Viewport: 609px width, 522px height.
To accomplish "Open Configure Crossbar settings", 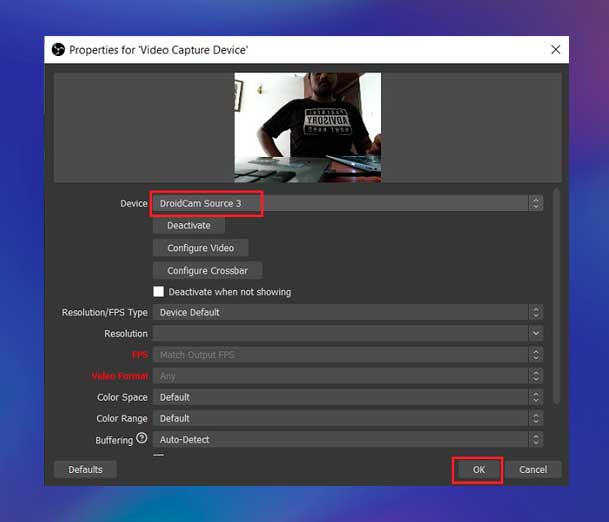I will click(x=207, y=271).
